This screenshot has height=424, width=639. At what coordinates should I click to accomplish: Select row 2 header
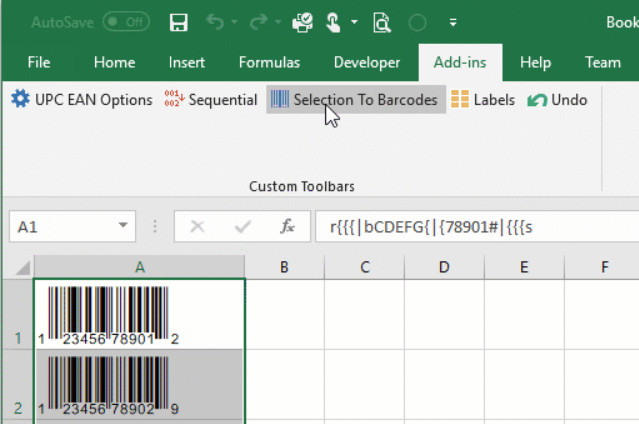[x=18, y=385]
